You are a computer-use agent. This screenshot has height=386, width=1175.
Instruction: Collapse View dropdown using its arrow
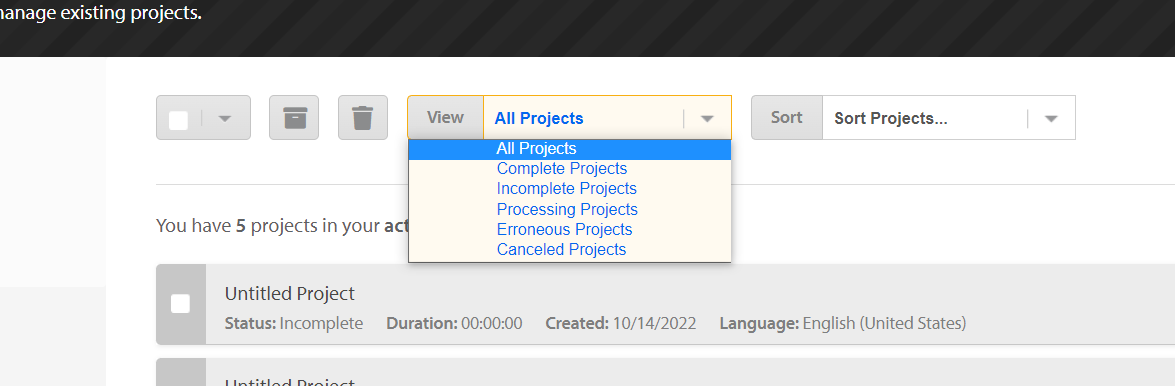pos(707,118)
